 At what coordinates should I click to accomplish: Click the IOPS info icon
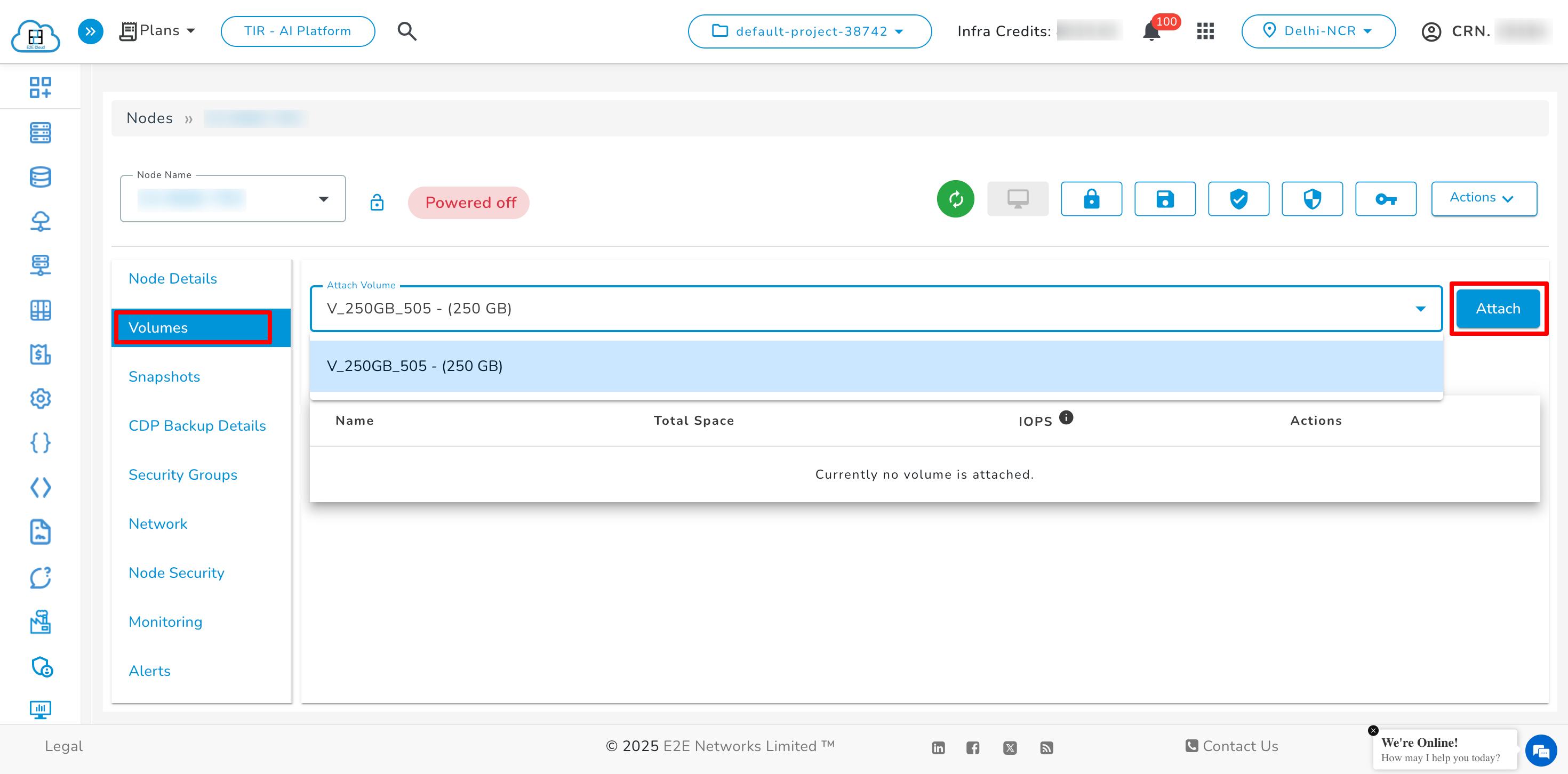(x=1066, y=417)
